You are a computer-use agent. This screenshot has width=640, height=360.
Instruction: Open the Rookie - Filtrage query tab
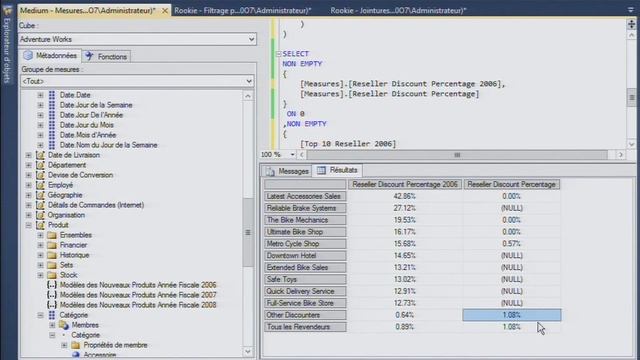pyautogui.click(x=242, y=11)
